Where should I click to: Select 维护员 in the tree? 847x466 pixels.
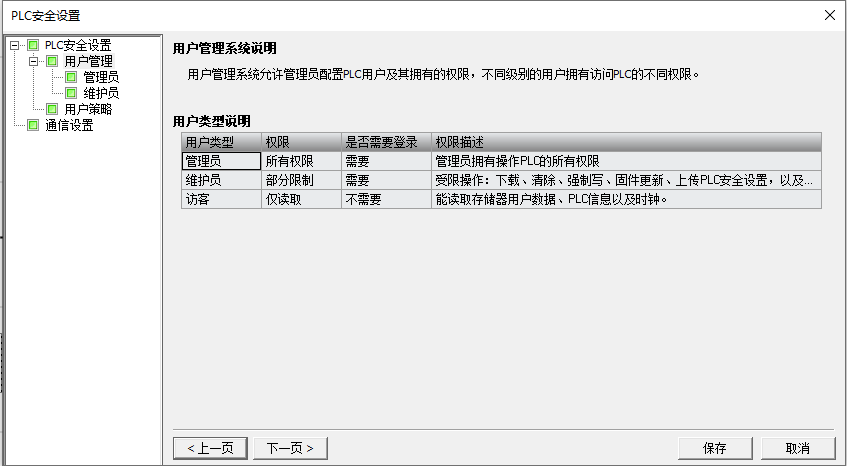pyautogui.click(x=101, y=93)
